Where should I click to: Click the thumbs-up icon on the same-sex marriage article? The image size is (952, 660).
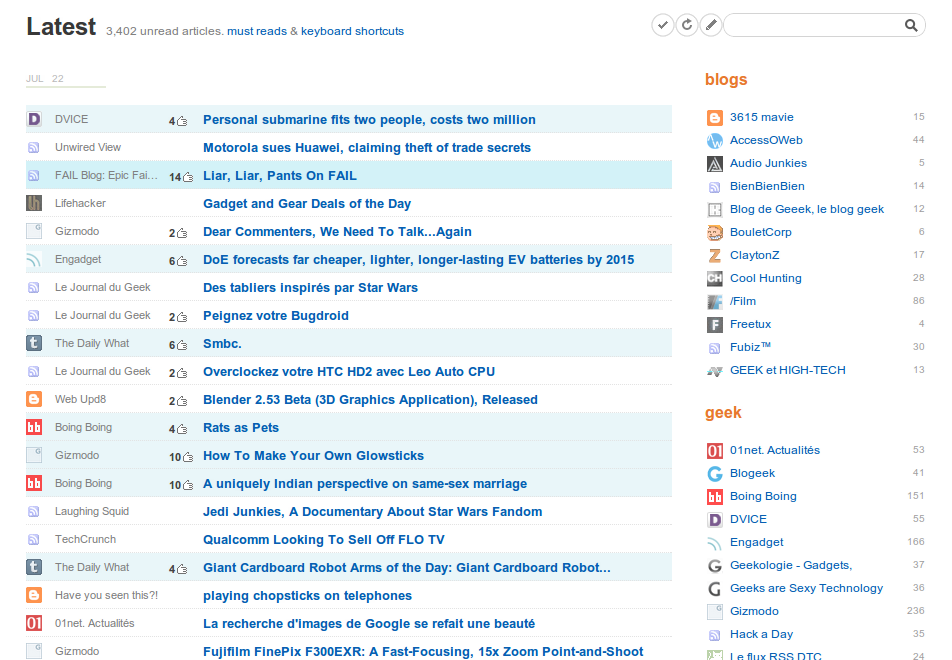tap(188, 485)
